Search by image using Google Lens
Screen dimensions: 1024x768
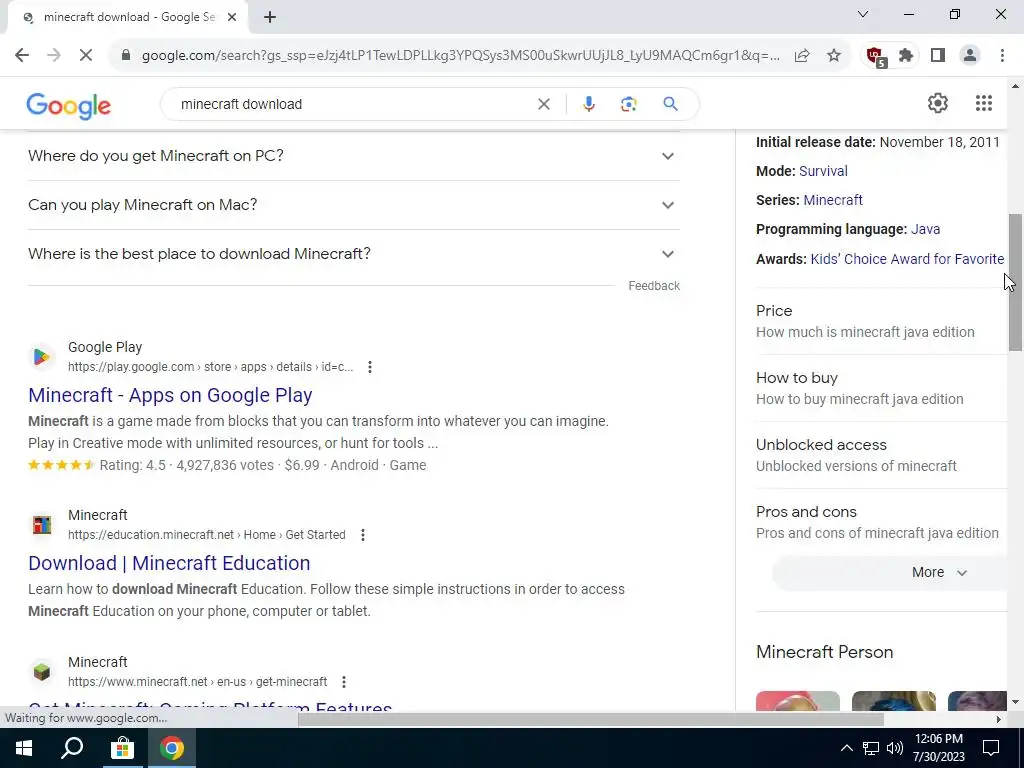(x=628, y=104)
